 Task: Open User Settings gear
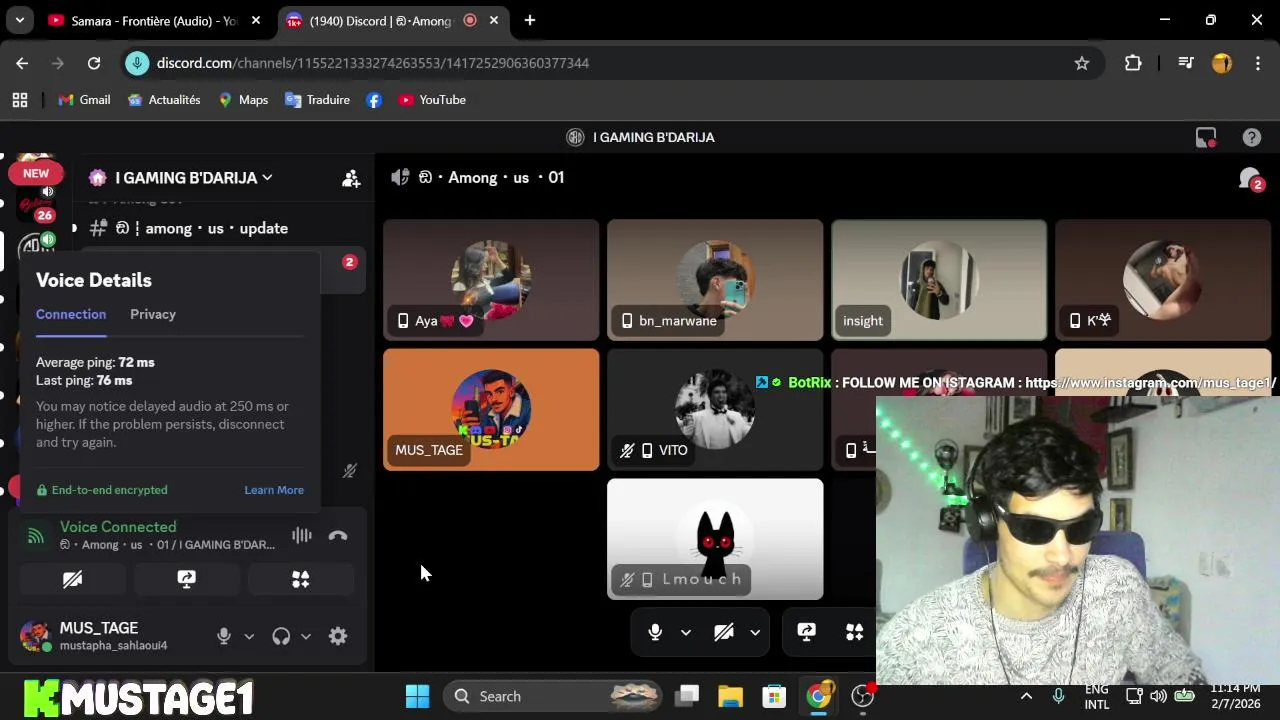point(338,636)
